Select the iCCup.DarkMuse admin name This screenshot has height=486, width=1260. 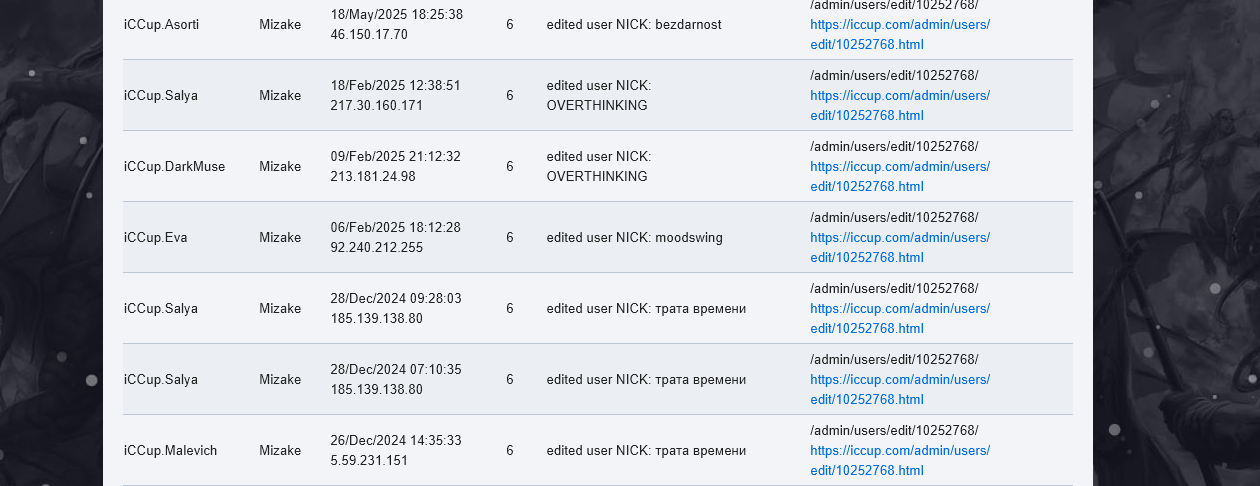click(x=174, y=166)
